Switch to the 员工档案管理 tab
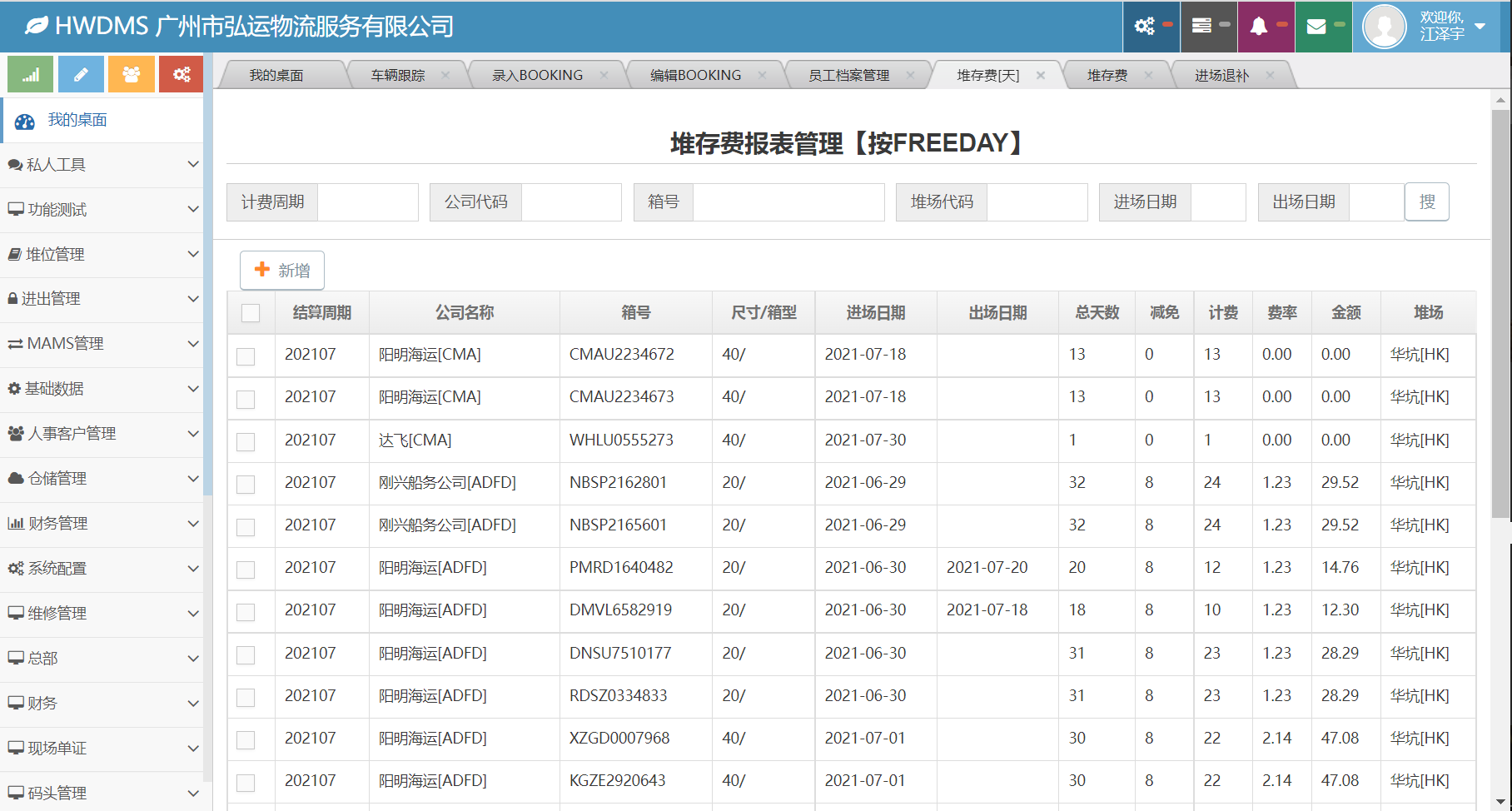 pyautogui.click(x=848, y=75)
